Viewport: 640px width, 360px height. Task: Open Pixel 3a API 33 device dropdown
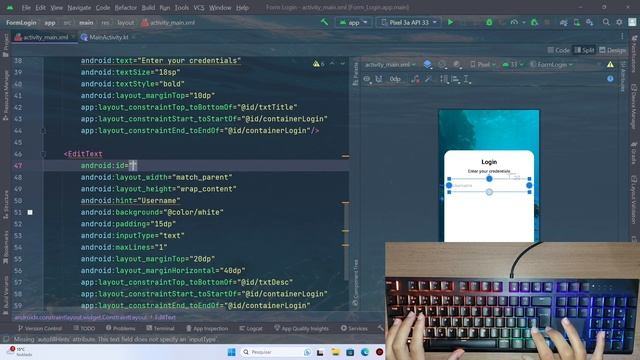tap(408, 22)
